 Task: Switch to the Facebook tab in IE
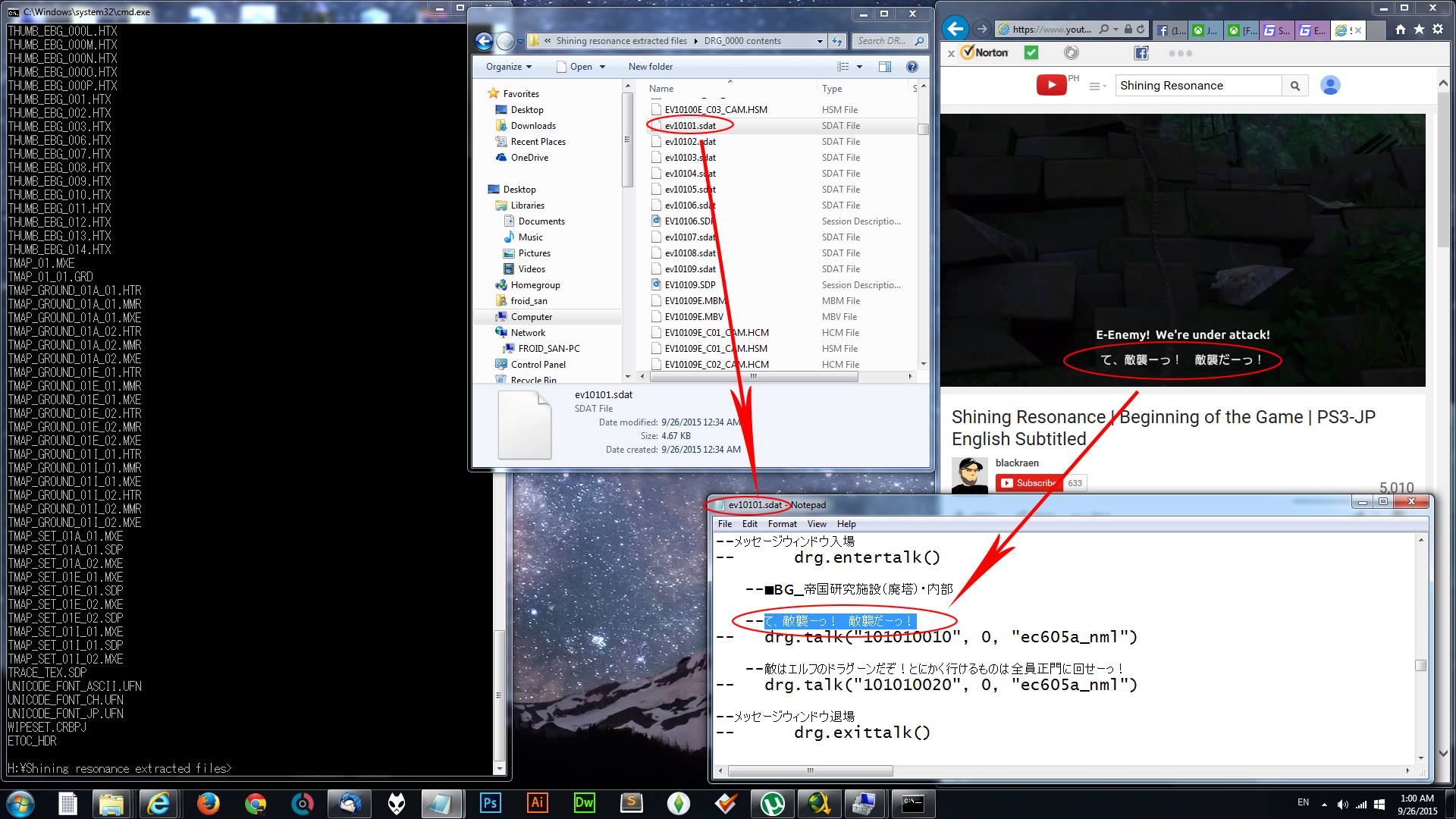tap(1170, 30)
